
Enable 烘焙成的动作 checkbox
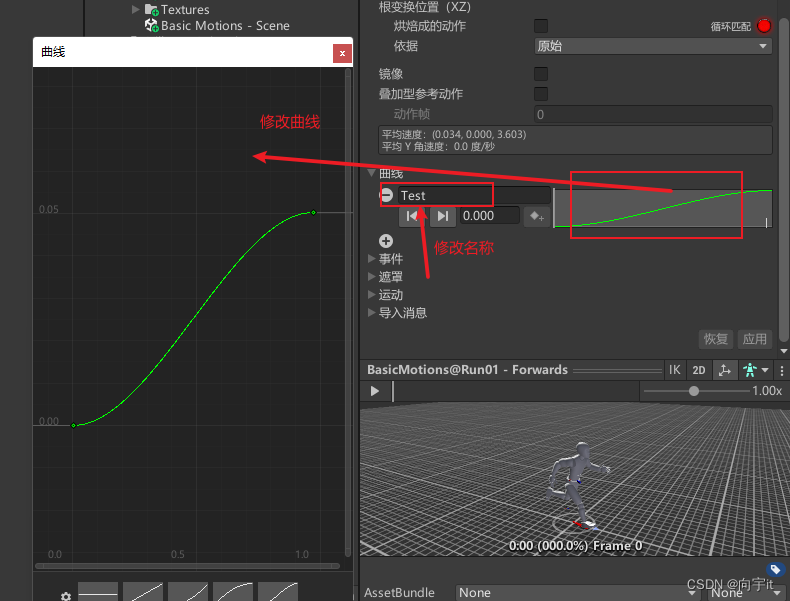click(541, 26)
